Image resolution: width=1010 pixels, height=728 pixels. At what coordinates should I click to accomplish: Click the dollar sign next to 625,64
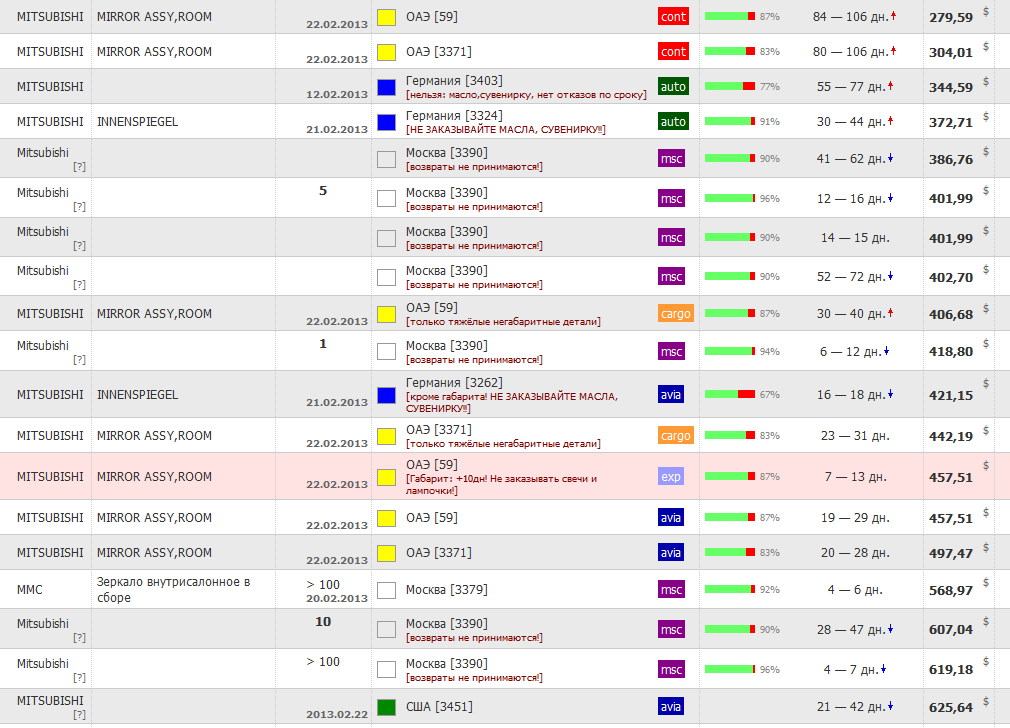tap(986, 701)
